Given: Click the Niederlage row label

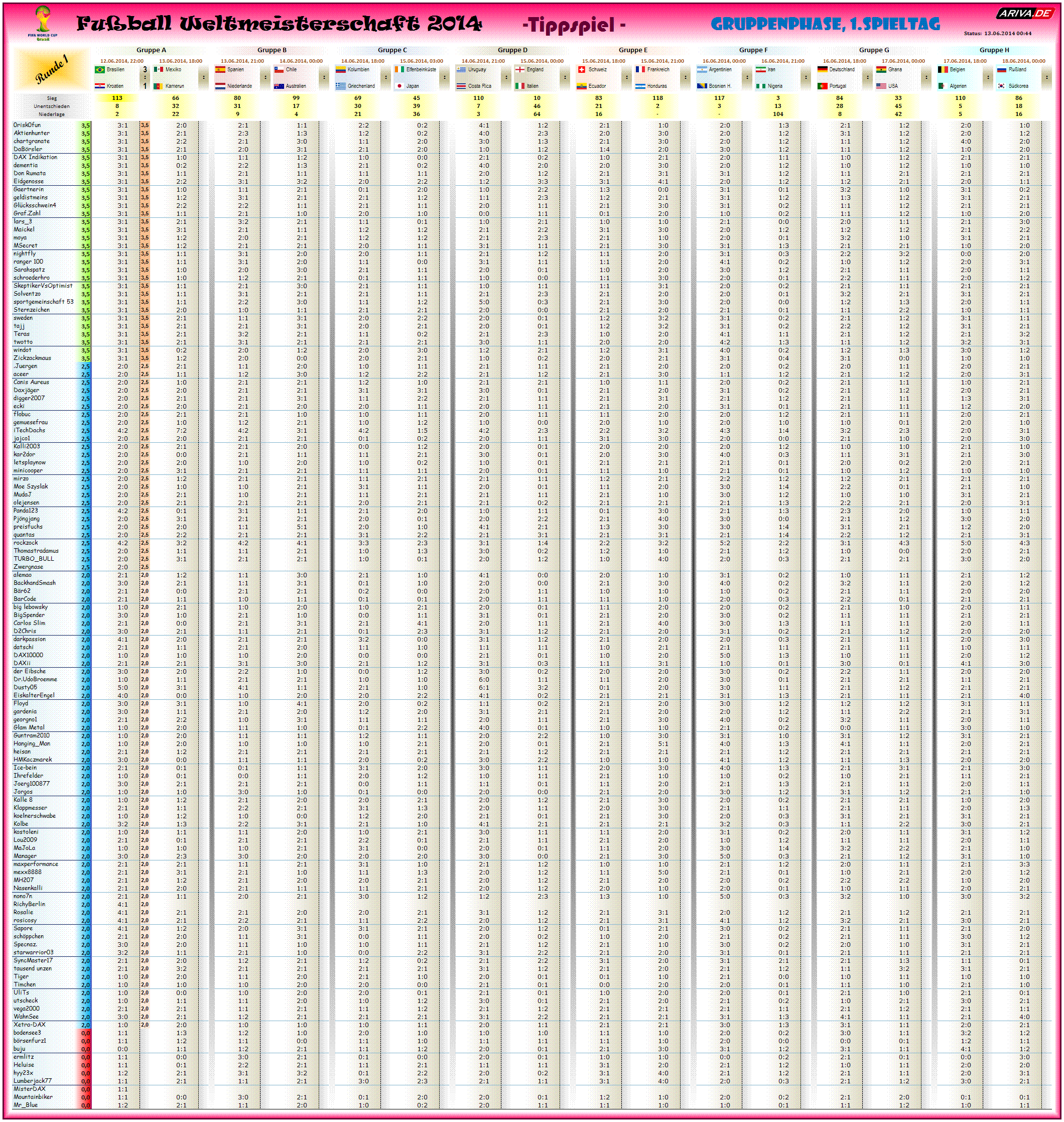Looking at the screenshot, I should [x=52, y=114].
